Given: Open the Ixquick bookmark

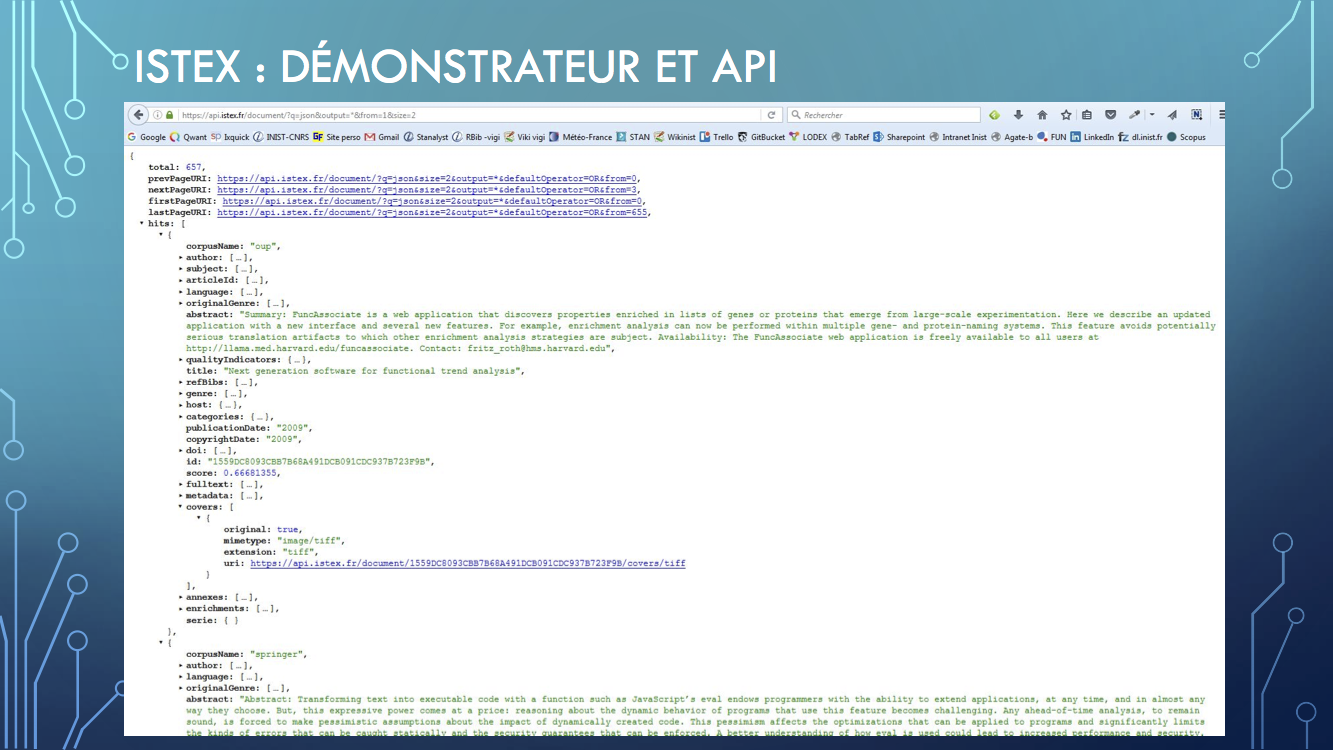Looking at the screenshot, I should pyautogui.click(x=230, y=137).
